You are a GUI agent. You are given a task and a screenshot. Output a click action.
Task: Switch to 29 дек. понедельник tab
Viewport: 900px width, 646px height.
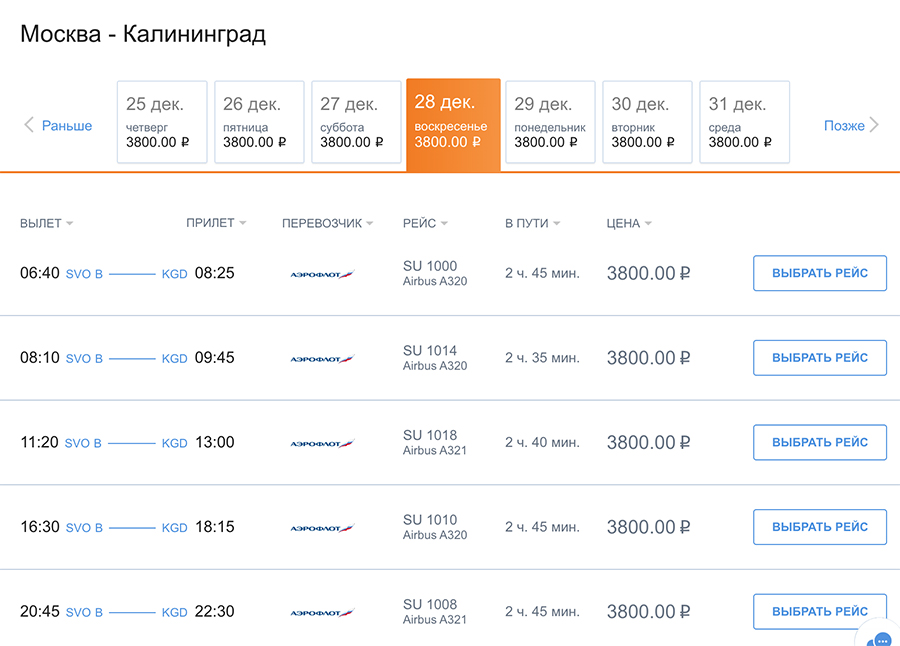point(550,122)
